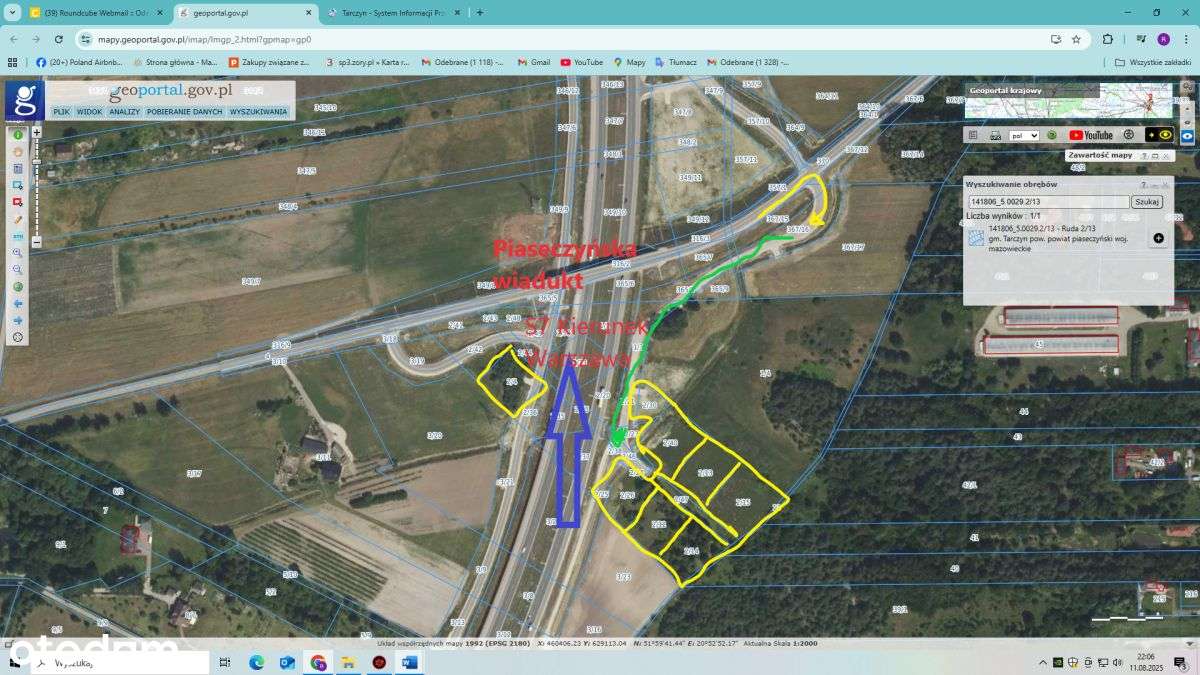Viewport: 1200px width, 675px height.
Task: Click the parcel ID search input field
Action: point(1047,202)
